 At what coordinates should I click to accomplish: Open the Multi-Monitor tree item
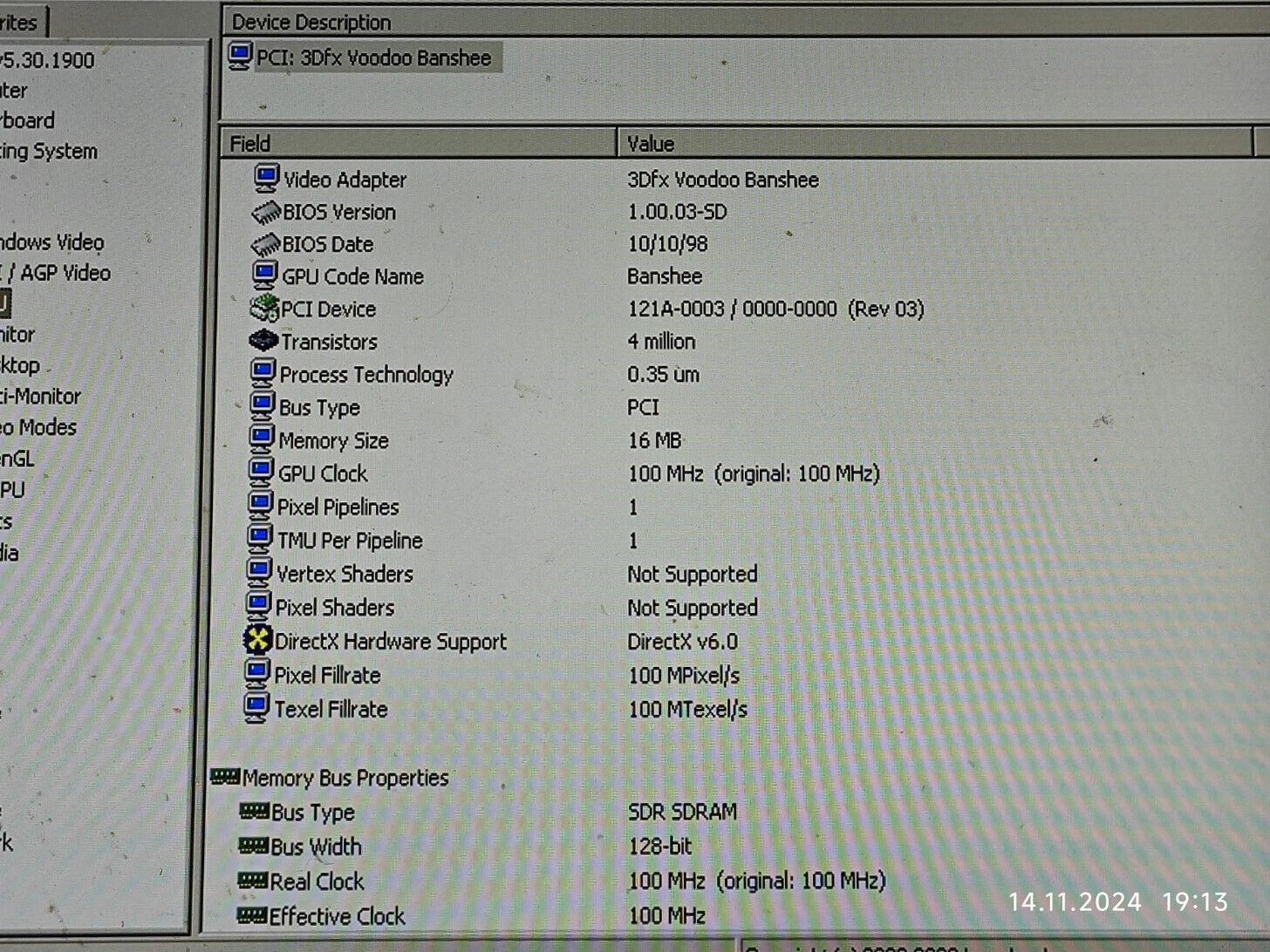40,396
